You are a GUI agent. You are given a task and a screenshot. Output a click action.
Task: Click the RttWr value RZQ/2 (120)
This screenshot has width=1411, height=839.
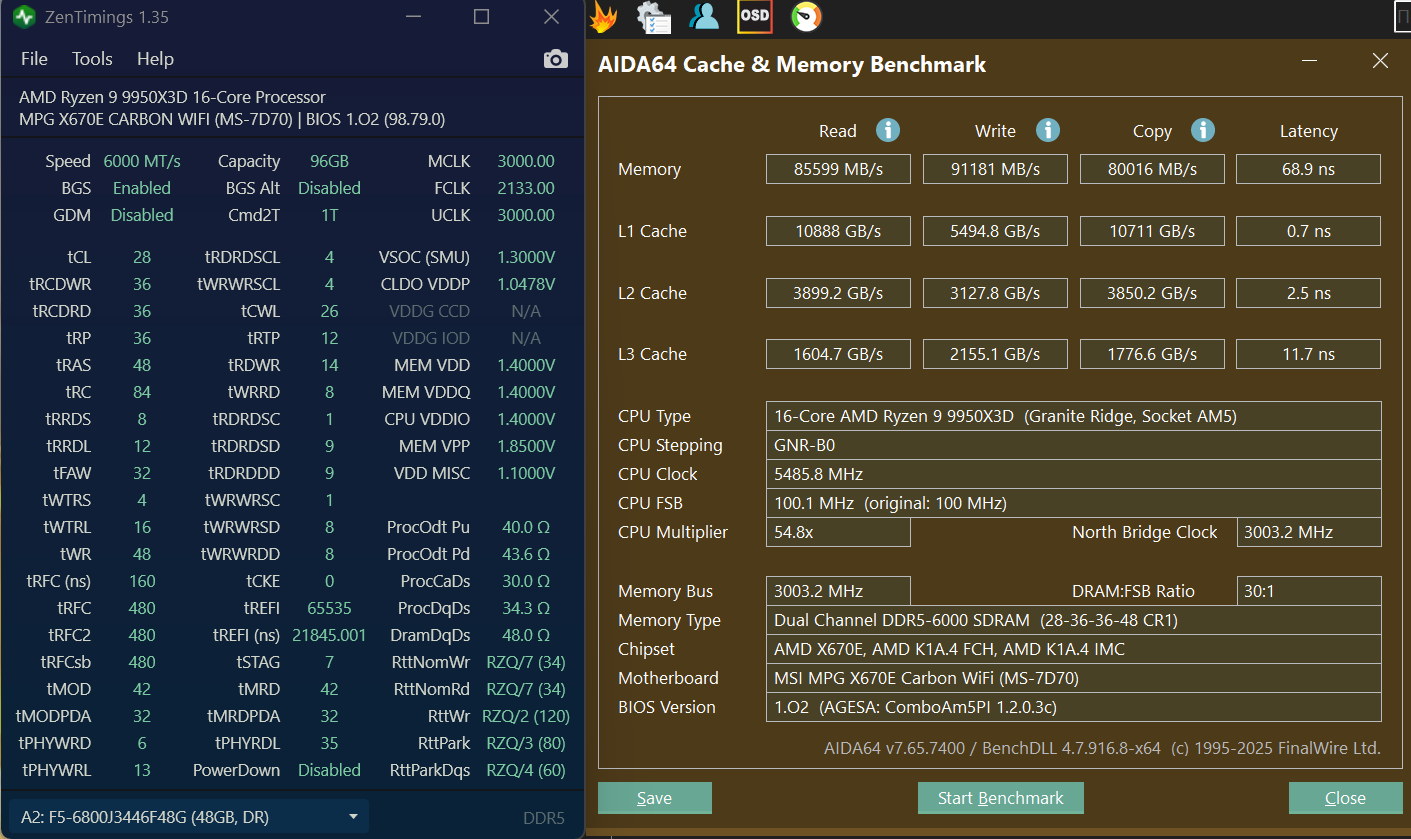526,716
